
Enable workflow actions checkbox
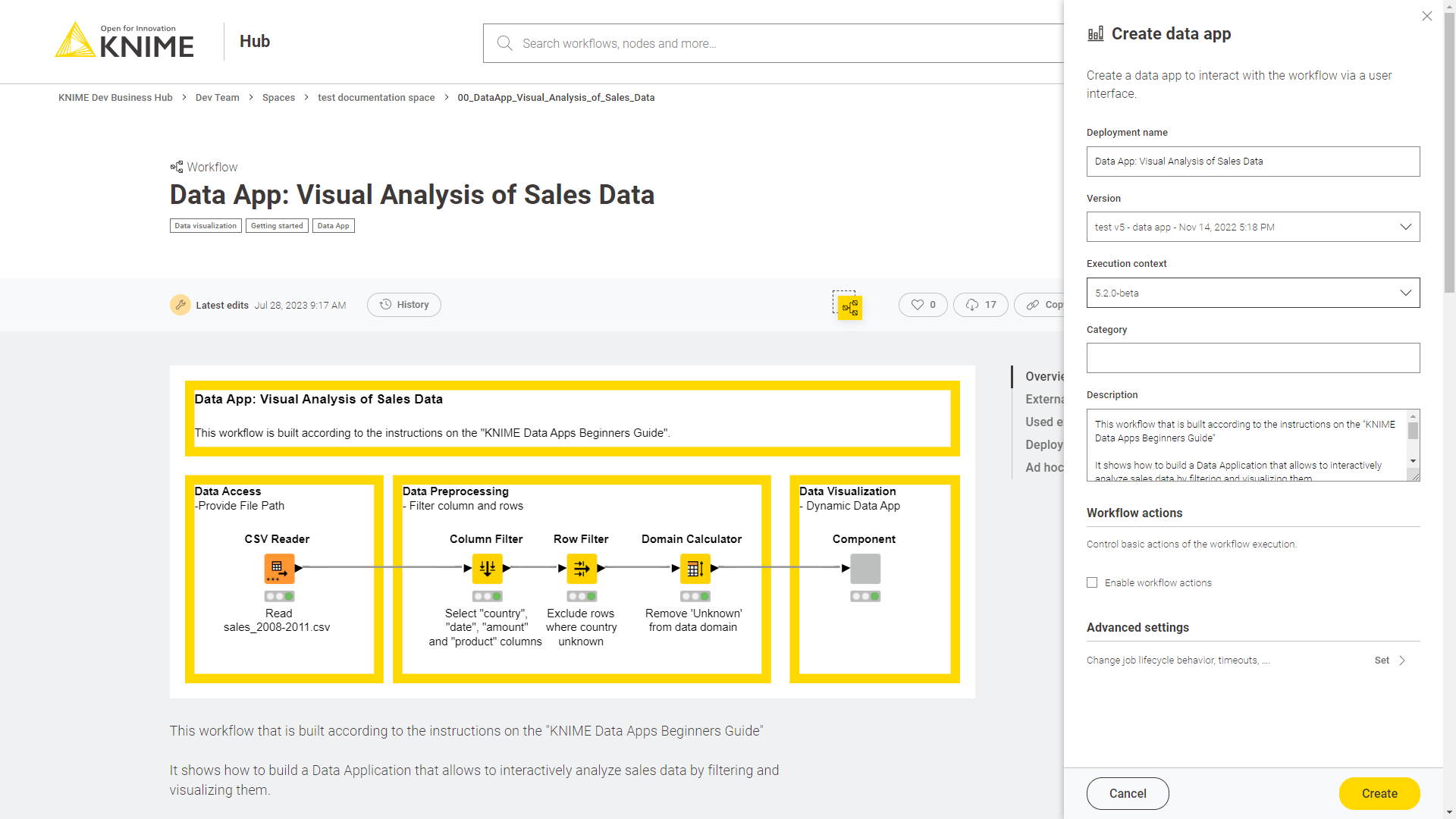(x=1092, y=582)
